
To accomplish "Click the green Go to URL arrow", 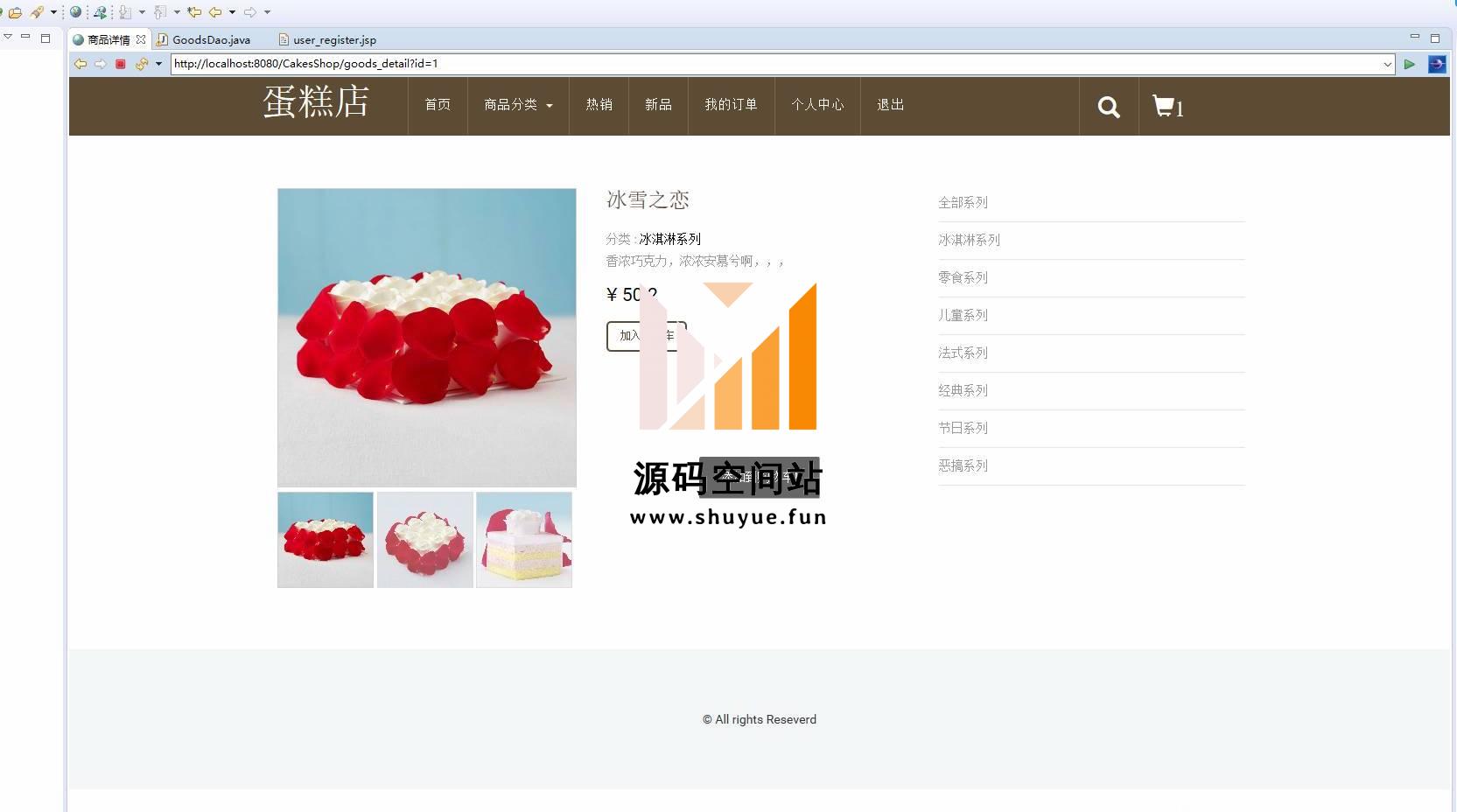I will pyautogui.click(x=1410, y=64).
